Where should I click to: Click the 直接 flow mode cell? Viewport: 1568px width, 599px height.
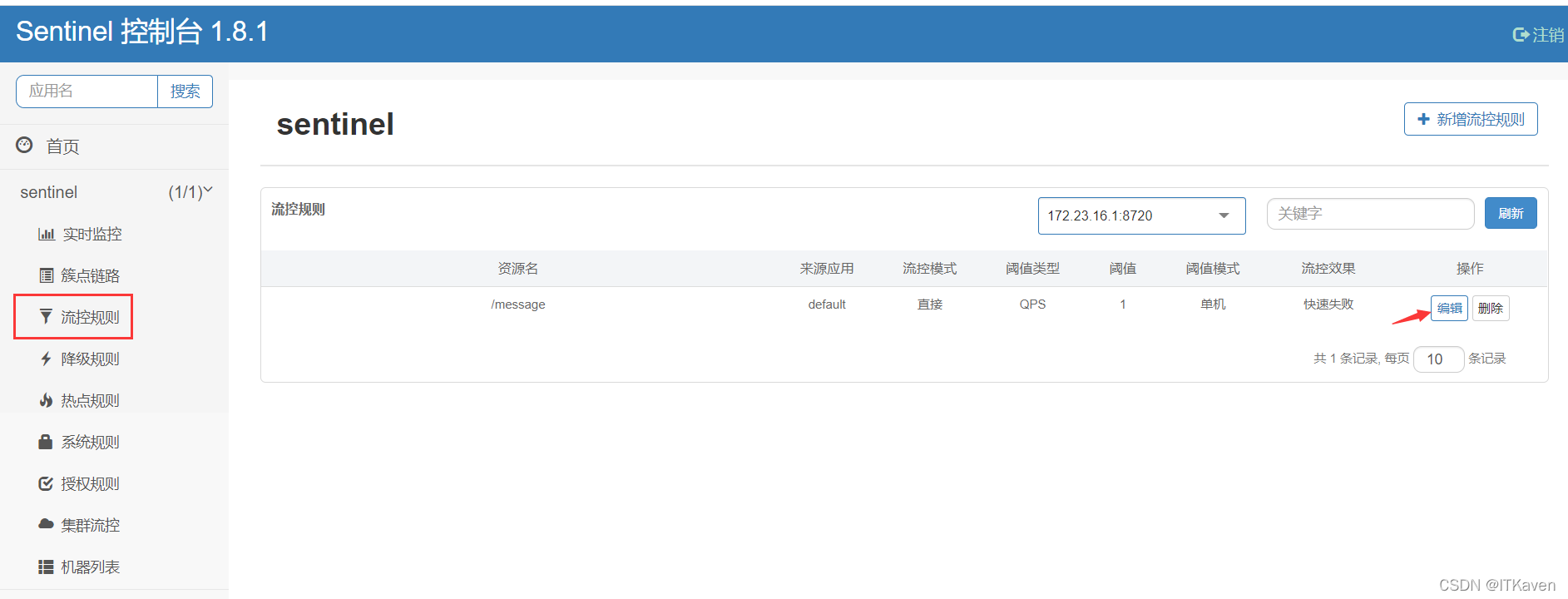[930, 304]
